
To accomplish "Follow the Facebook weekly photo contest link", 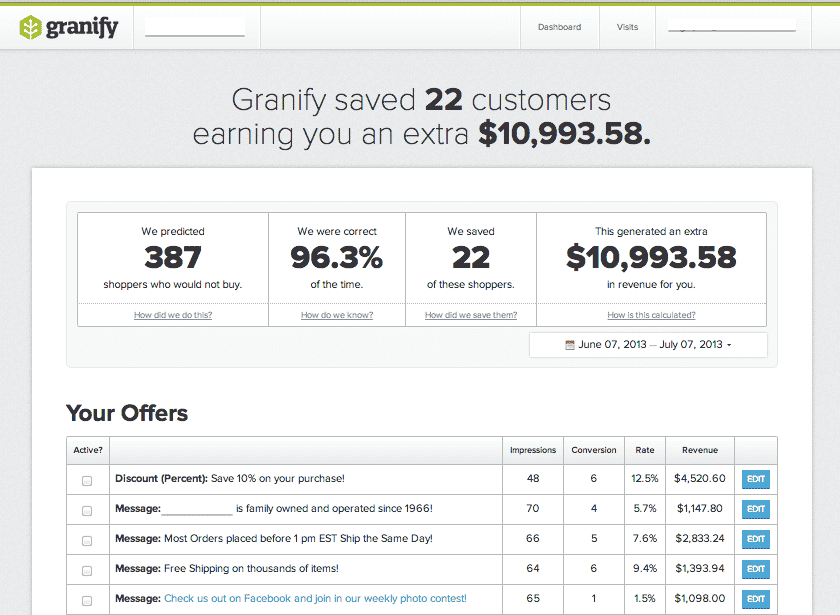I will click(x=315, y=599).
